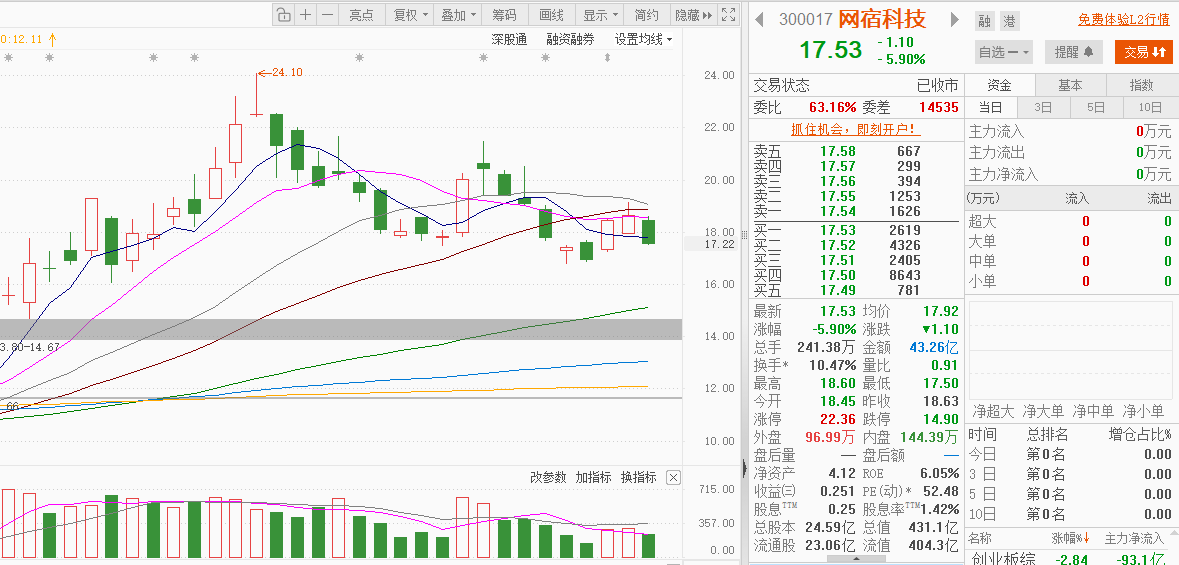Click the 融 margin badge

pos(984,21)
